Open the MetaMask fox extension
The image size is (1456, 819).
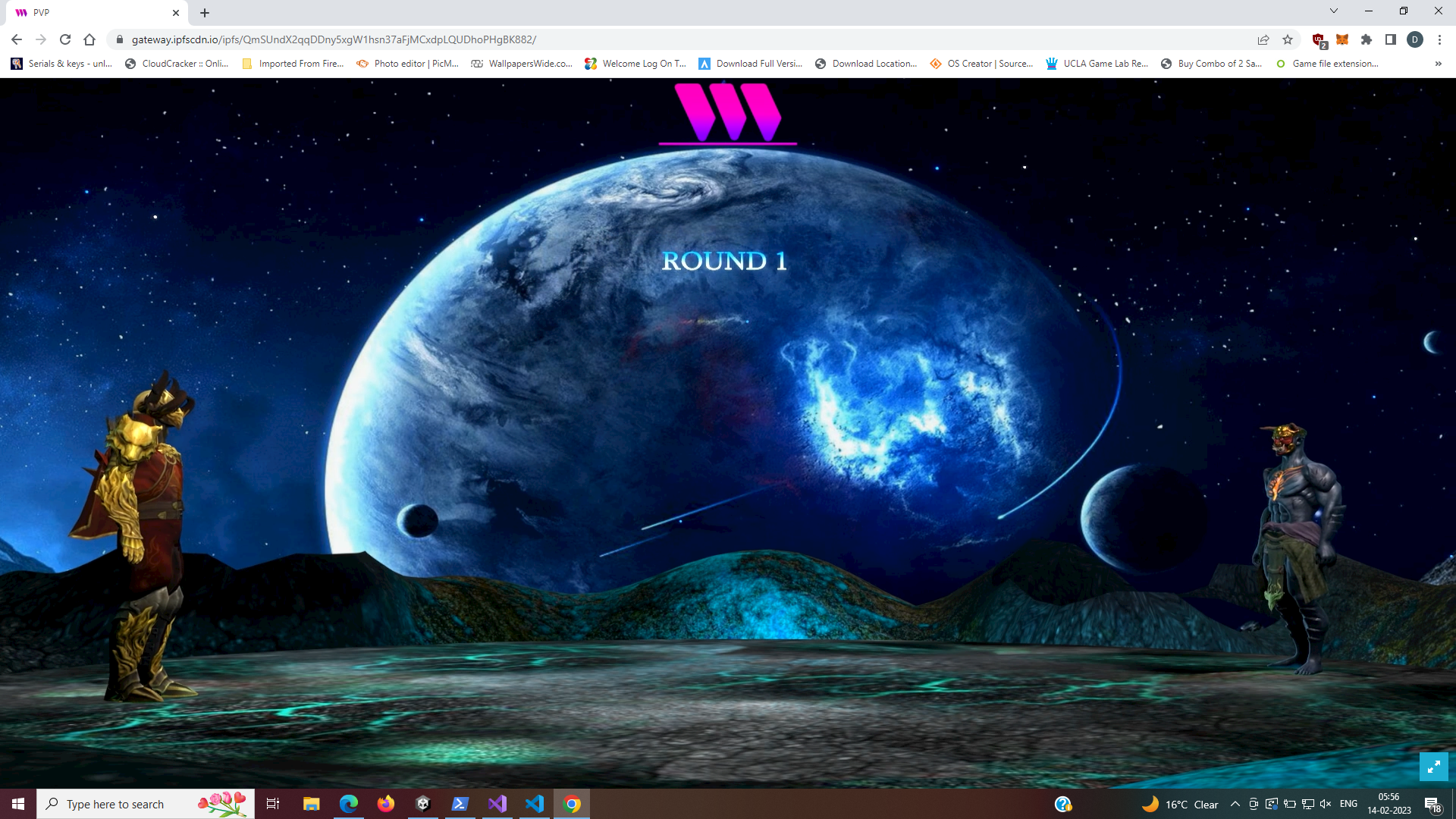click(x=1342, y=39)
